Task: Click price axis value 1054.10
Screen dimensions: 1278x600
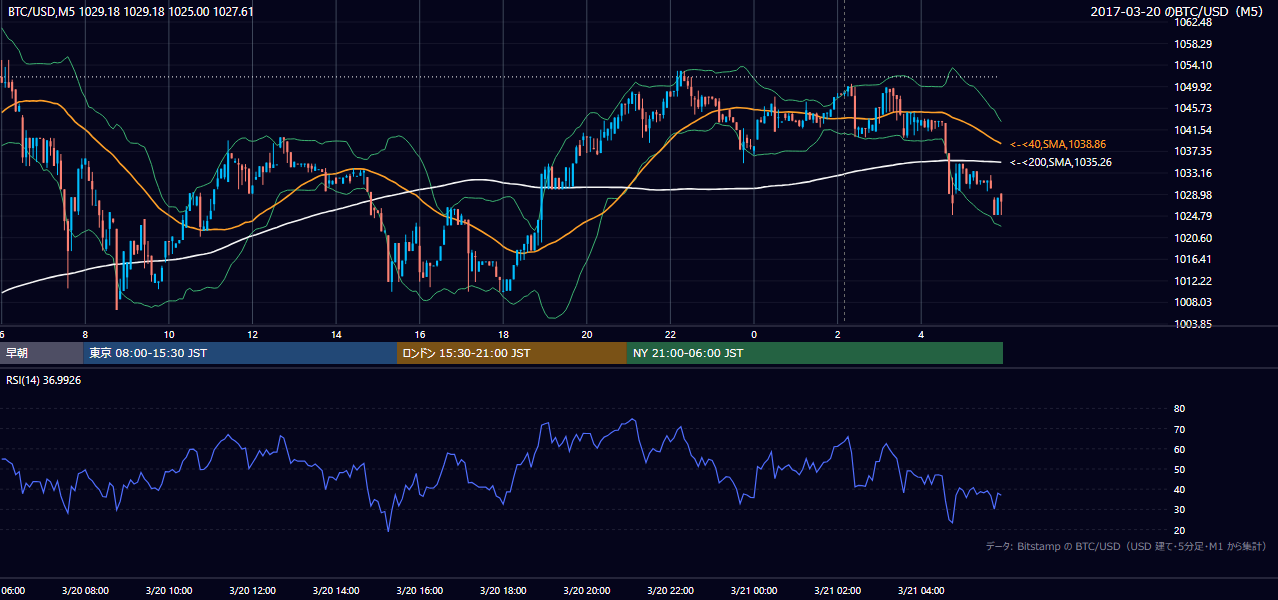Action: [x=1194, y=65]
